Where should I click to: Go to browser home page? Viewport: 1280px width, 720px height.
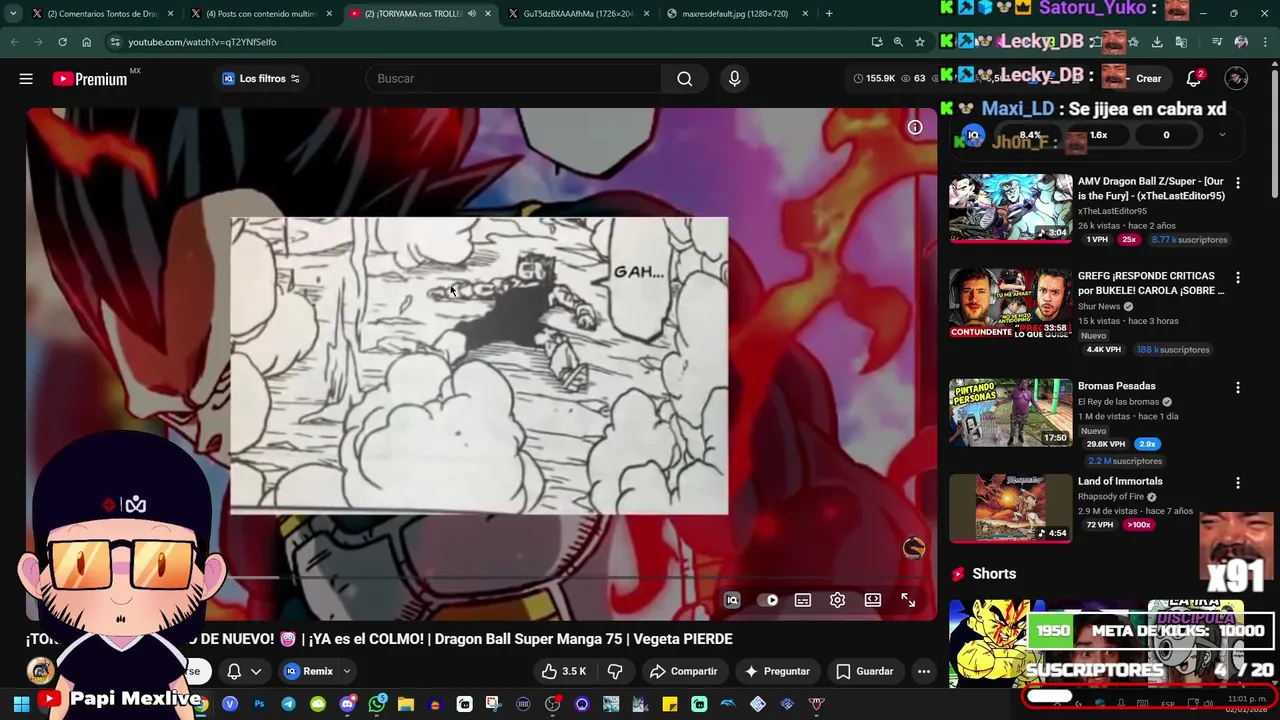pos(86,42)
